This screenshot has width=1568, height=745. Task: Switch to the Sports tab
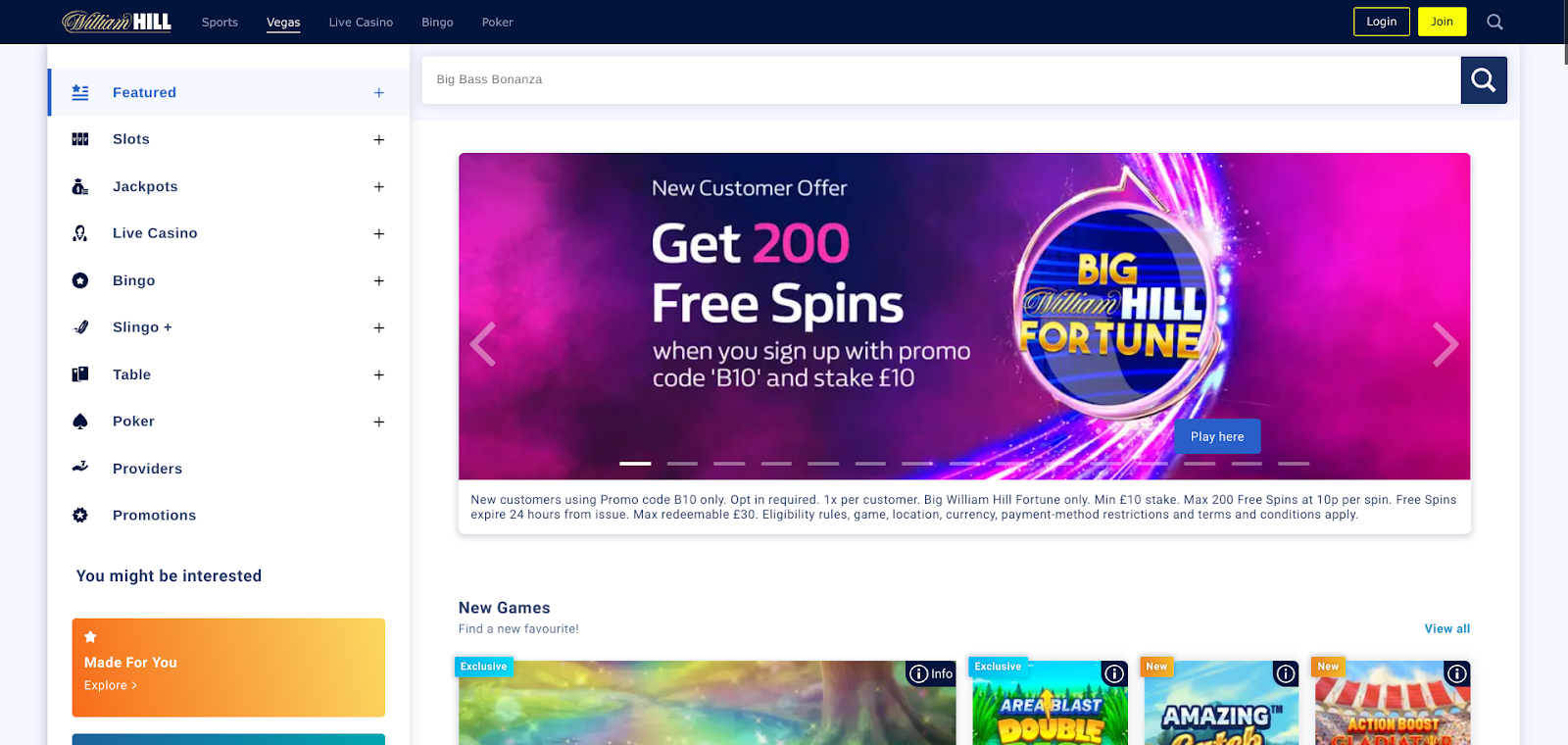220,22
